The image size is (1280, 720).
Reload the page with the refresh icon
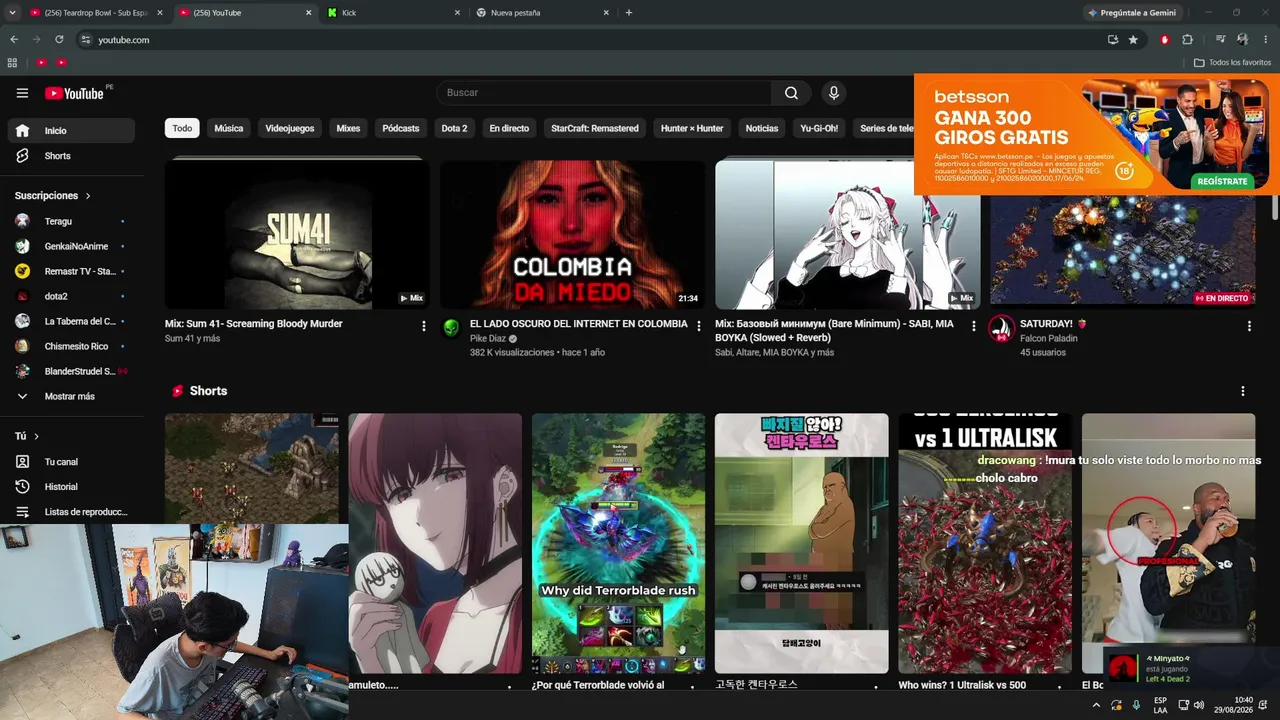click(59, 40)
